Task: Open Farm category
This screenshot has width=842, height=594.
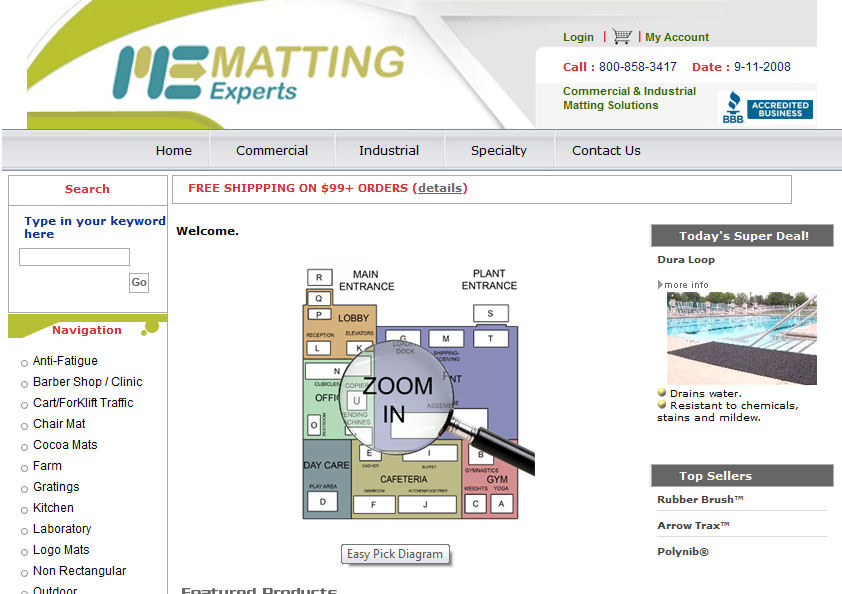Action: pyautogui.click(x=47, y=466)
